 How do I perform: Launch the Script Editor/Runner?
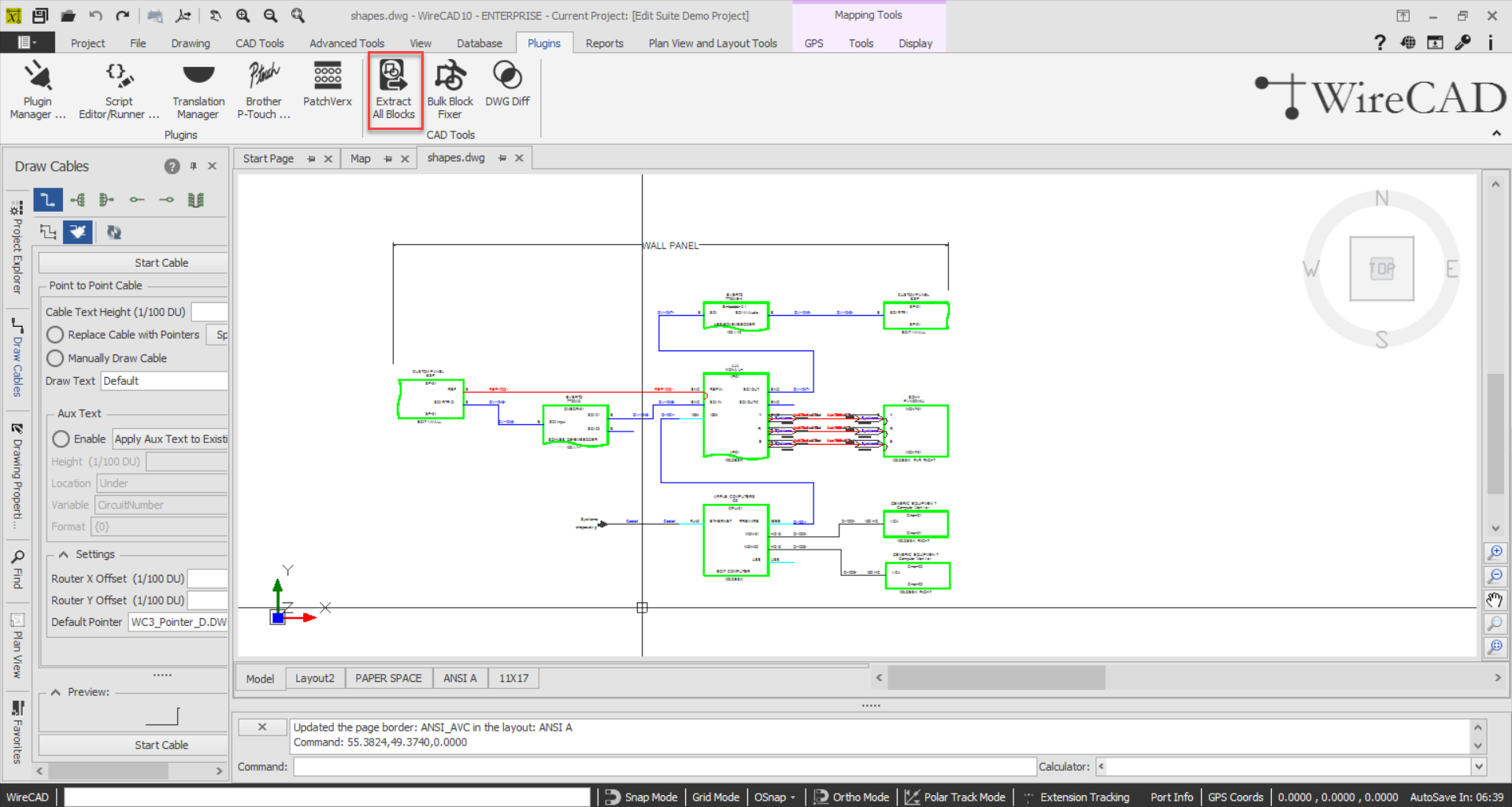(119, 90)
